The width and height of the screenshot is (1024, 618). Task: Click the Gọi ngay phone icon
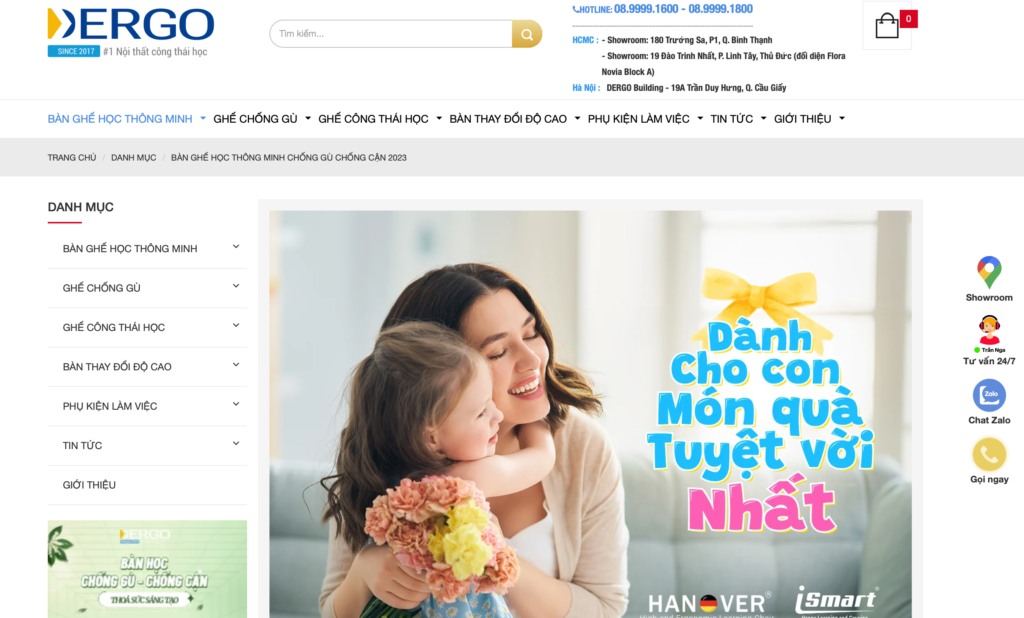(x=989, y=454)
